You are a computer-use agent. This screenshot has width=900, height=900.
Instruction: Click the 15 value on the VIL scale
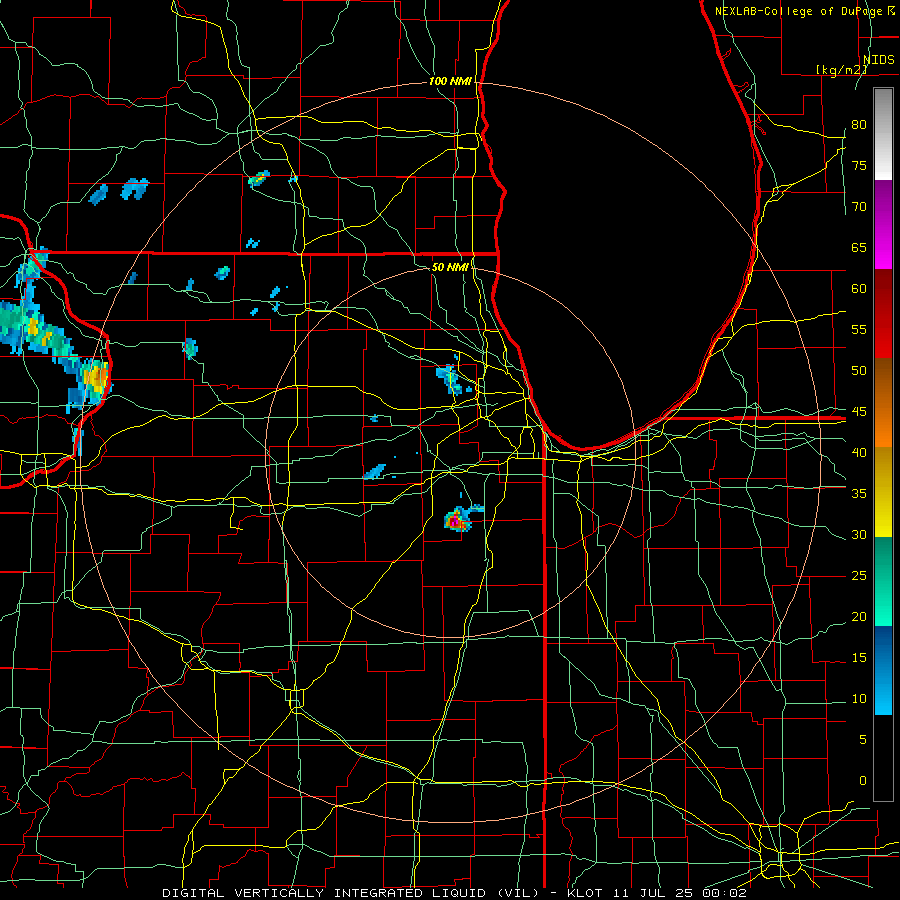859,658
